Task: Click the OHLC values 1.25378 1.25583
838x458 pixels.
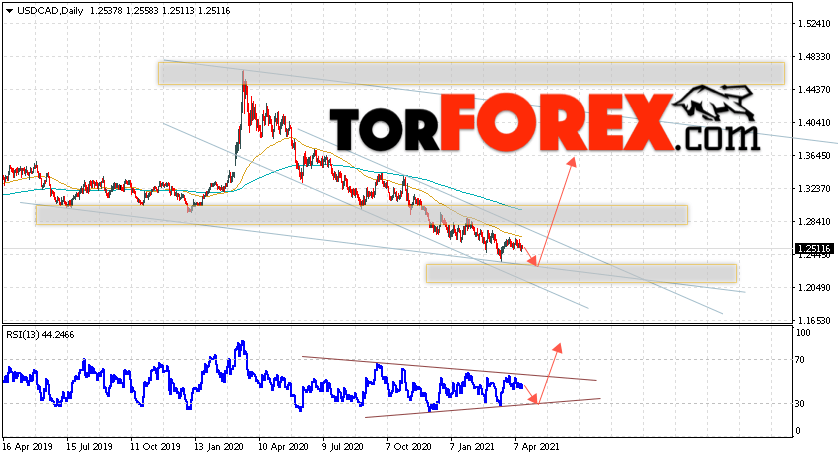Action: pyautogui.click(x=123, y=11)
